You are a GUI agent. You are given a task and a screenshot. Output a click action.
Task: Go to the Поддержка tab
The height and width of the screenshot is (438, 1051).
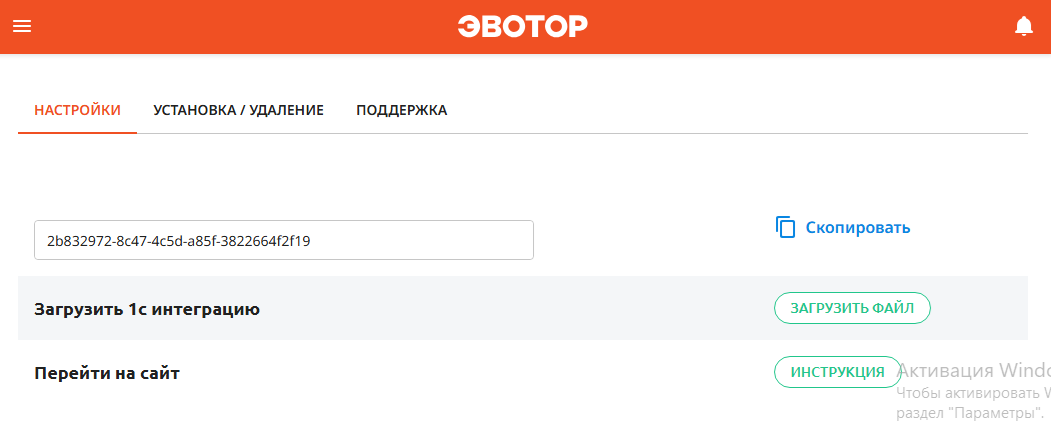click(401, 110)
